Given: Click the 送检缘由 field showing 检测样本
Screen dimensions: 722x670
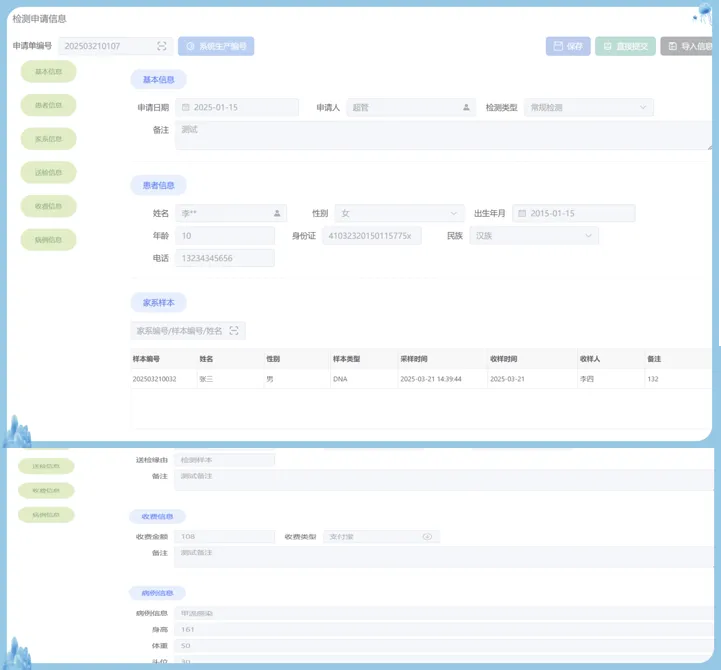Looking at the screenshot, I should tap(225, 460).
